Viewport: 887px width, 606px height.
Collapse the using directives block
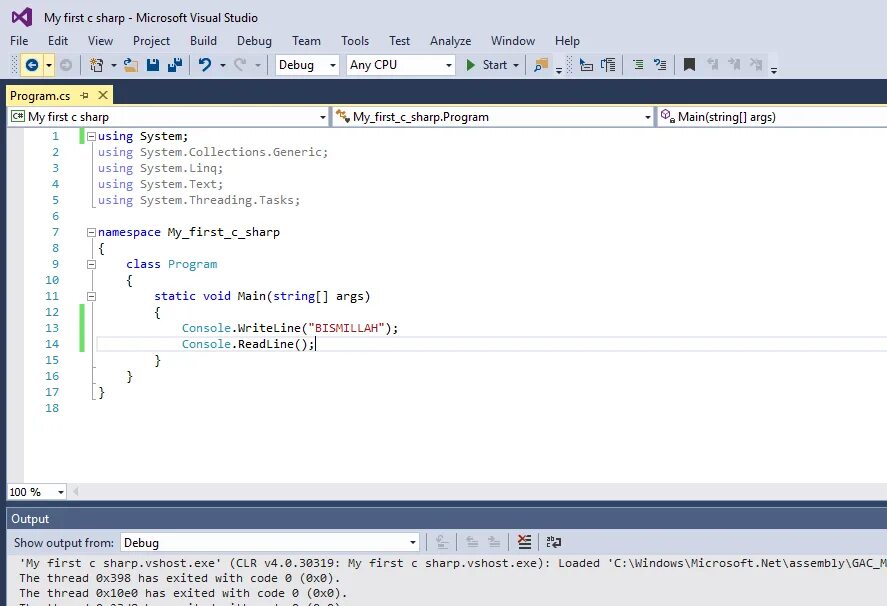[x=91, y=136]
